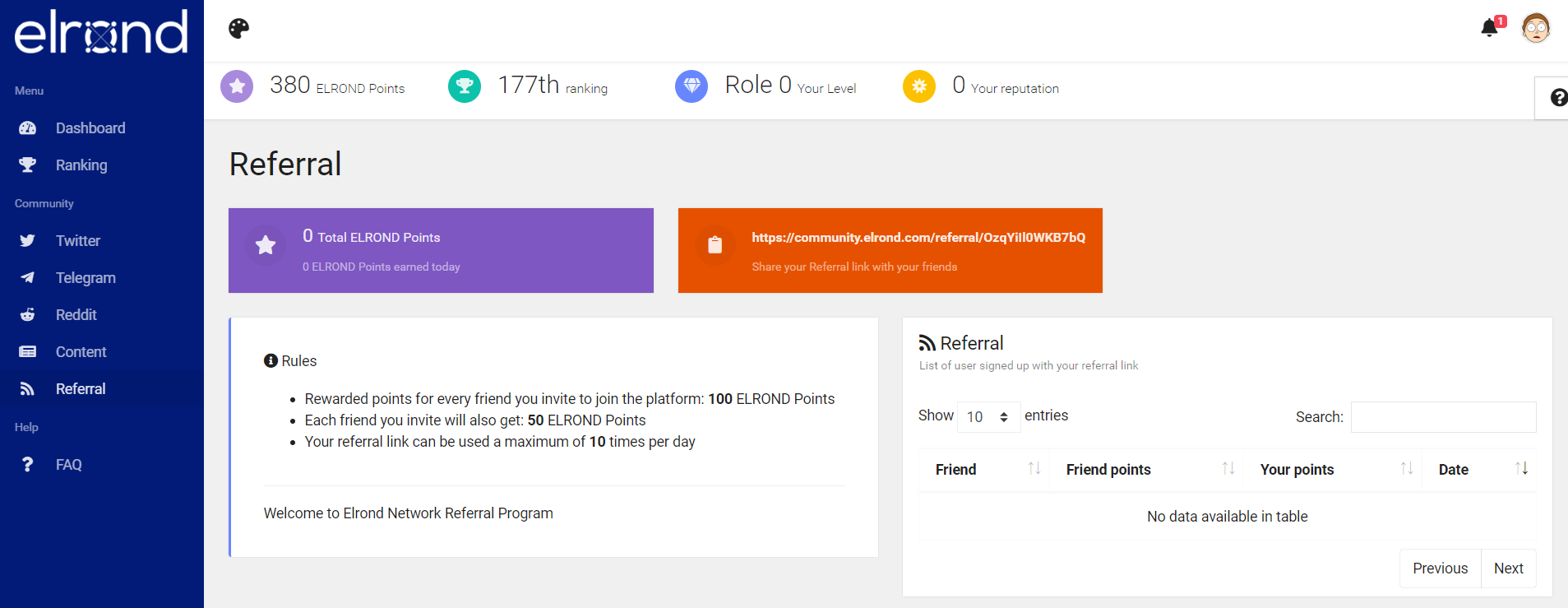Click the star icon in purple points card
Image resolution: width=1568 pixels, height=608 pixels.
(x=266, y=245)
